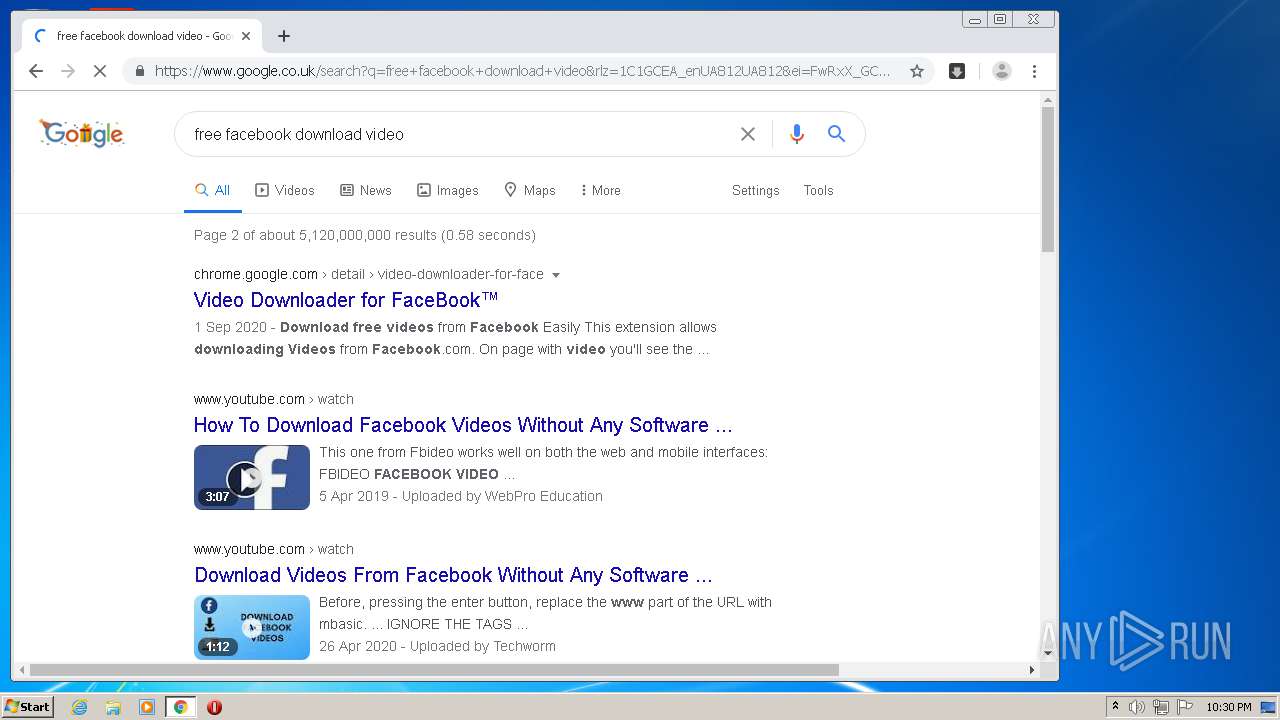The width and height of the screenshot is (1280, 720).
Task: Play the 1:12 Techworm video thumbnail
Action: point(252,627)
